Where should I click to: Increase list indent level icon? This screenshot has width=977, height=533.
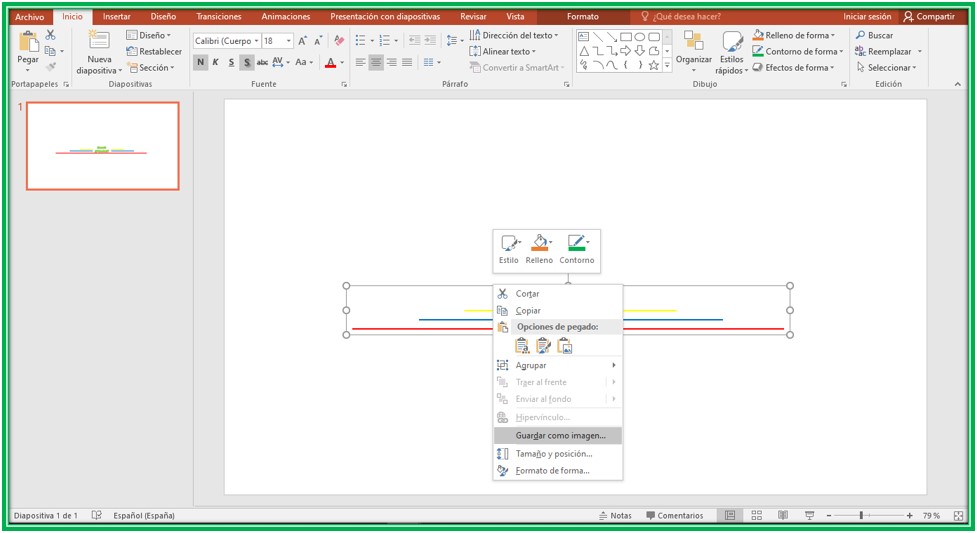click(430, 41)
